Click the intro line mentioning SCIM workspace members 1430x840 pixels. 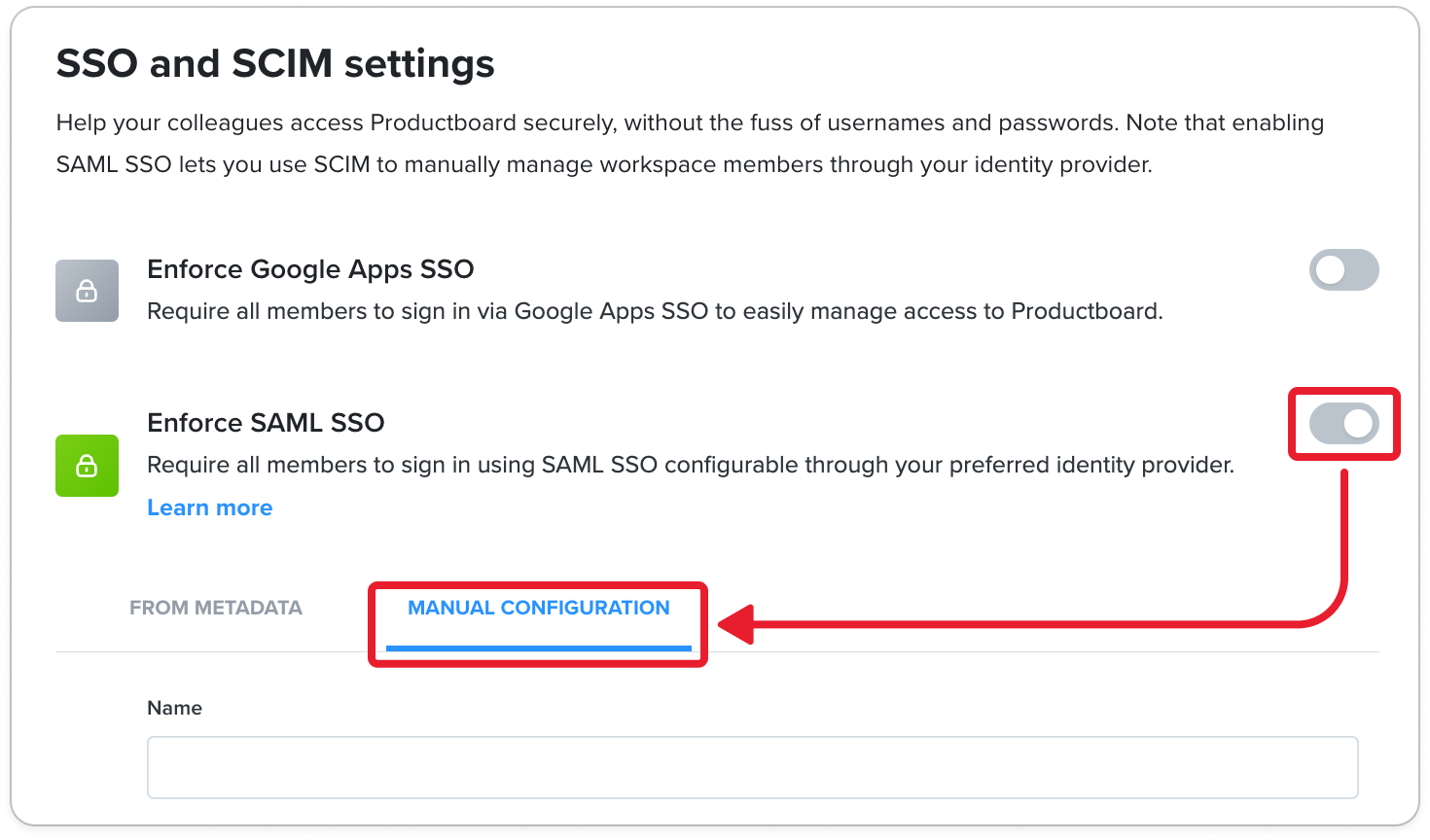click(604, 164)
